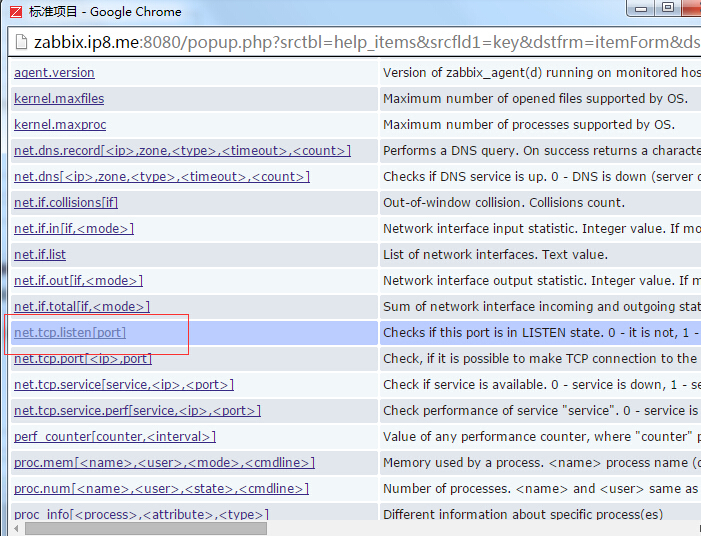This screenshot has height=536, width=701.
Task: Choose the net.dns.record key link
Action: pos(182,151)
